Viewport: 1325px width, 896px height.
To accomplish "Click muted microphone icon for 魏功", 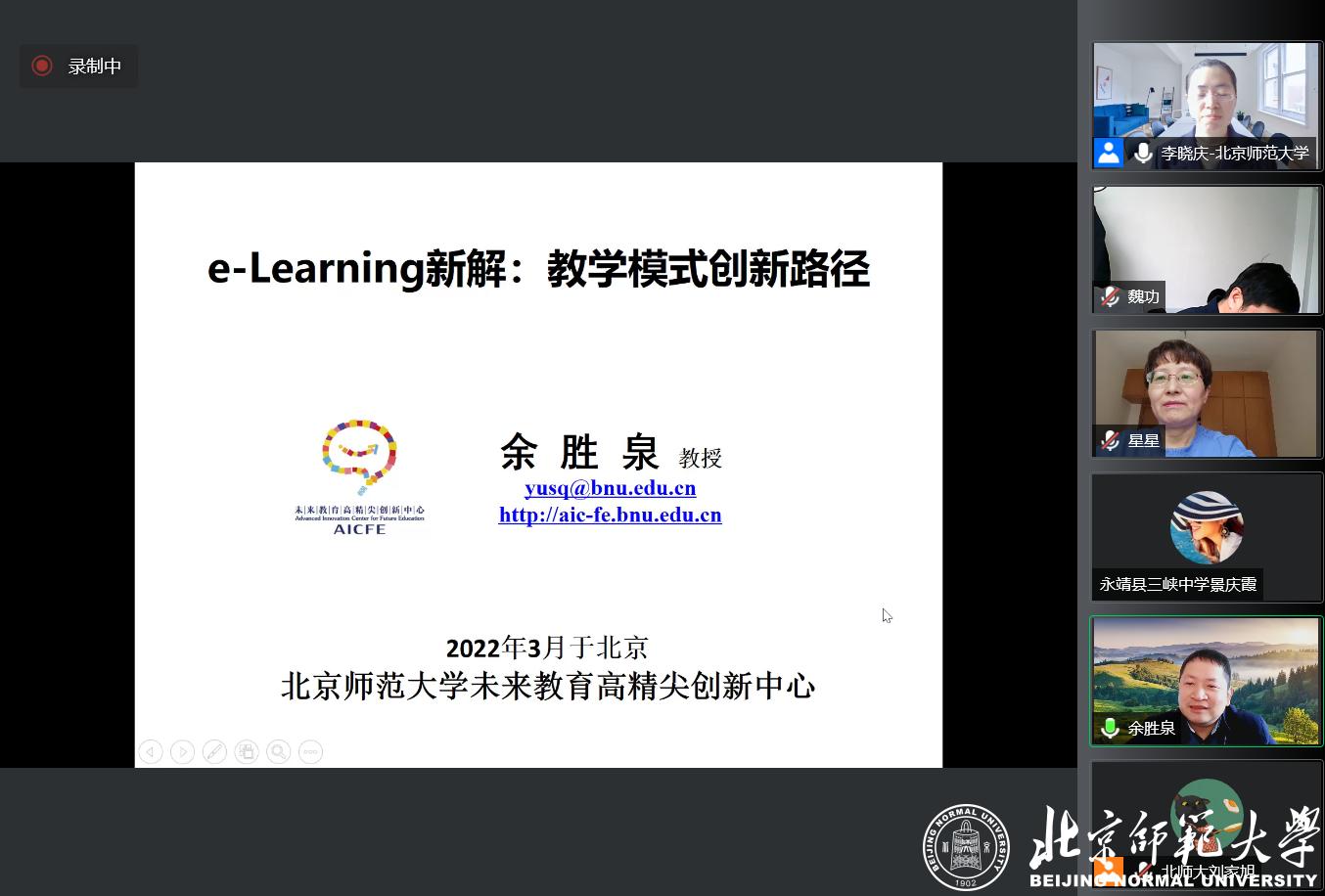I will (x=1111, y=296).
